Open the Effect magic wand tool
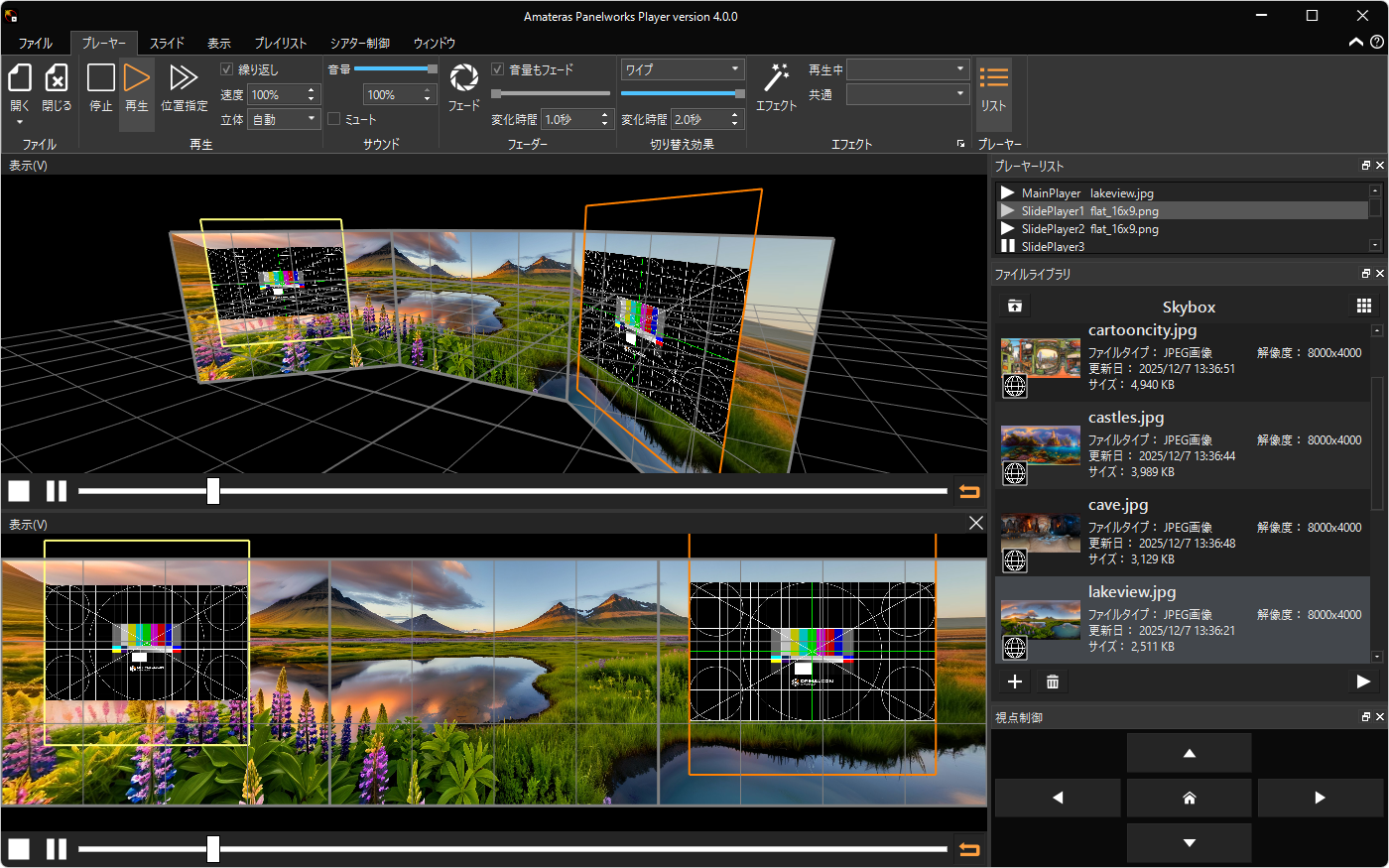 [775, 79]
